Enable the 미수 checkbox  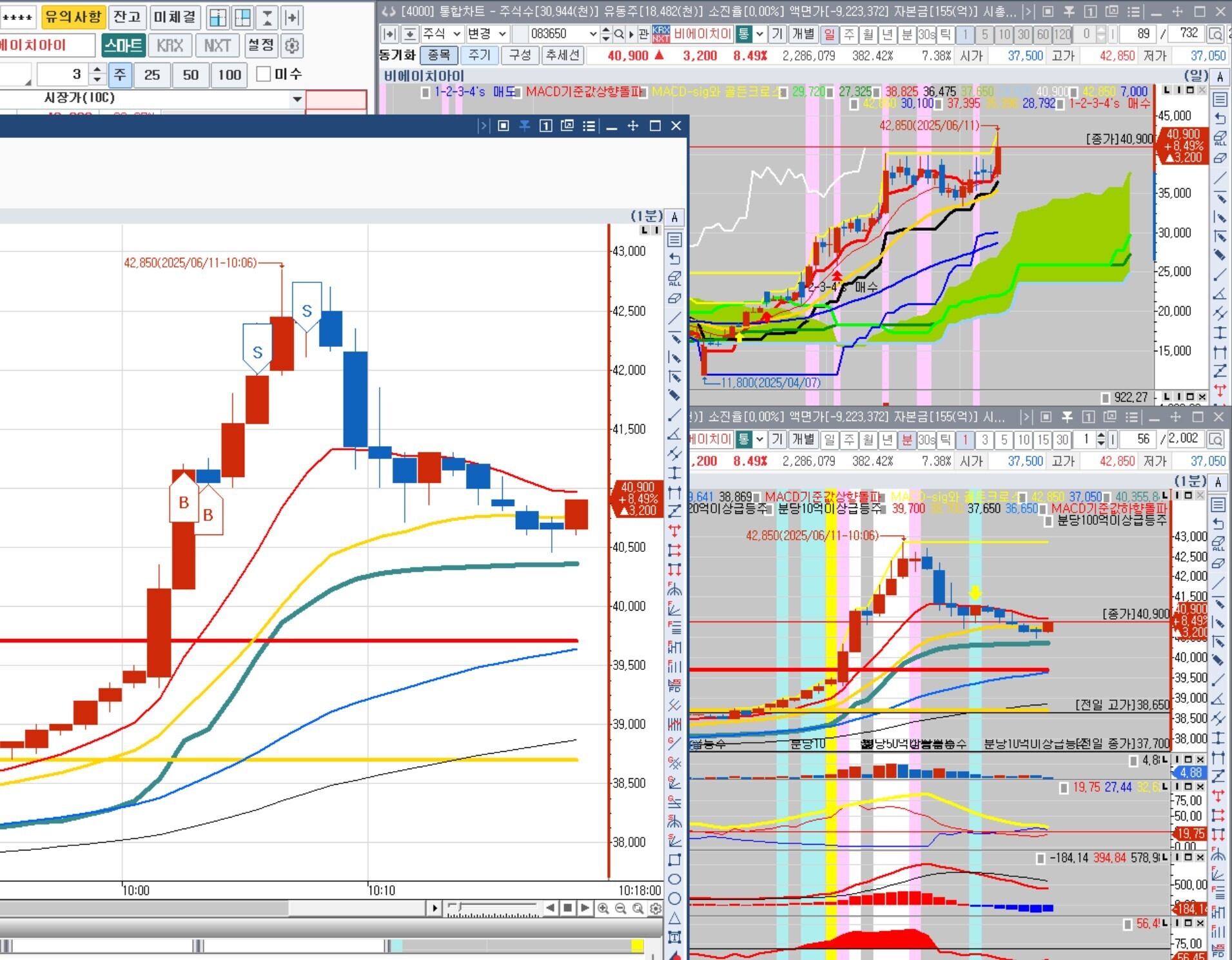(x=263, y=74)
